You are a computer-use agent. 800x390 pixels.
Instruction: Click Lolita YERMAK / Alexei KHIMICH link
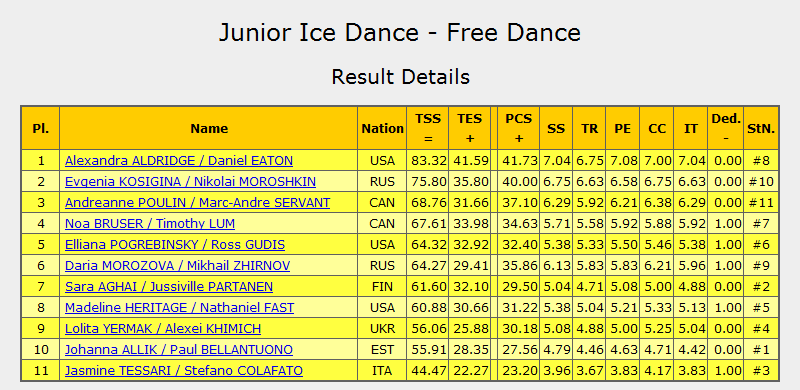[x=163, y=329]
